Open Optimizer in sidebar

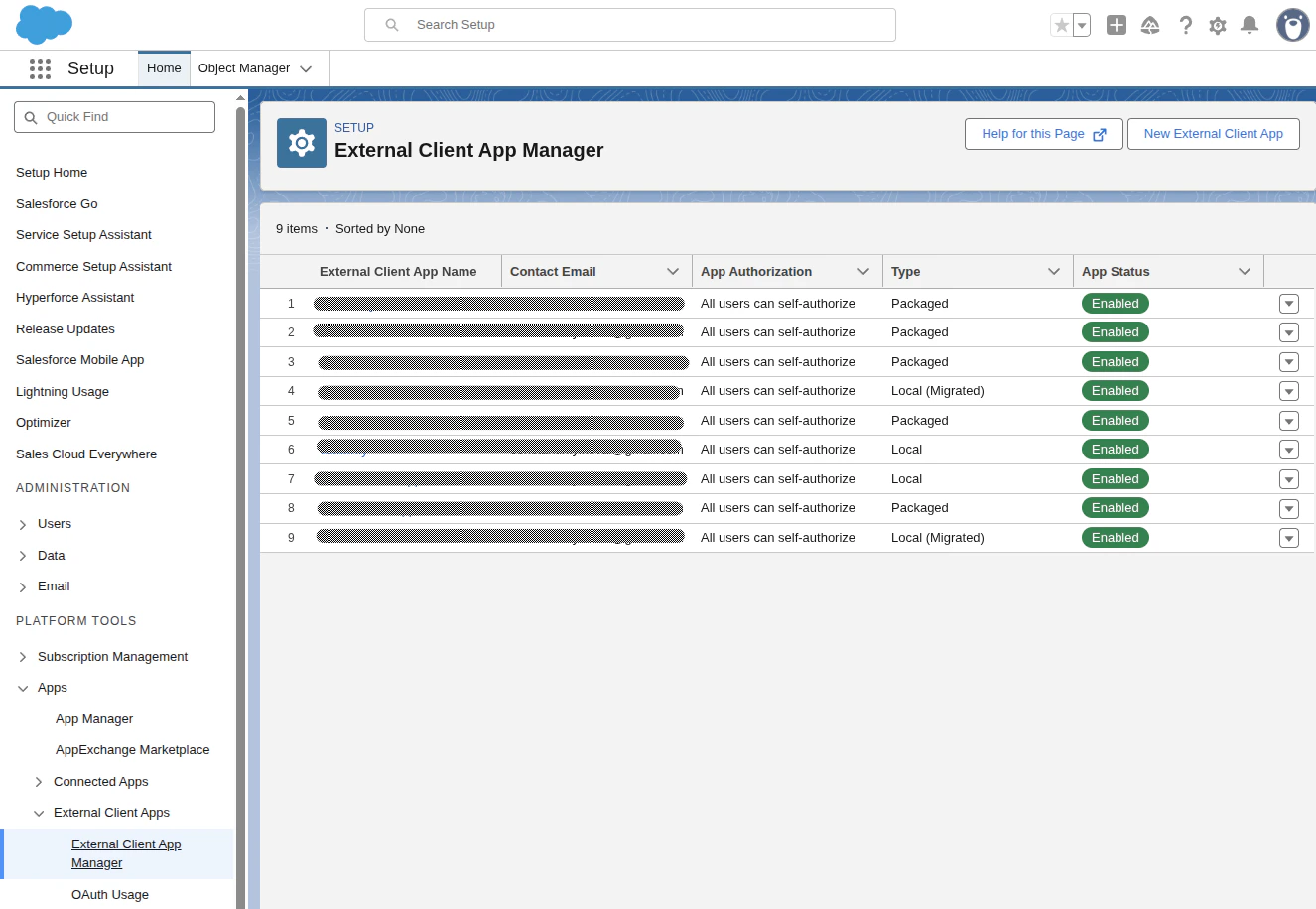[x=44, y=423]
